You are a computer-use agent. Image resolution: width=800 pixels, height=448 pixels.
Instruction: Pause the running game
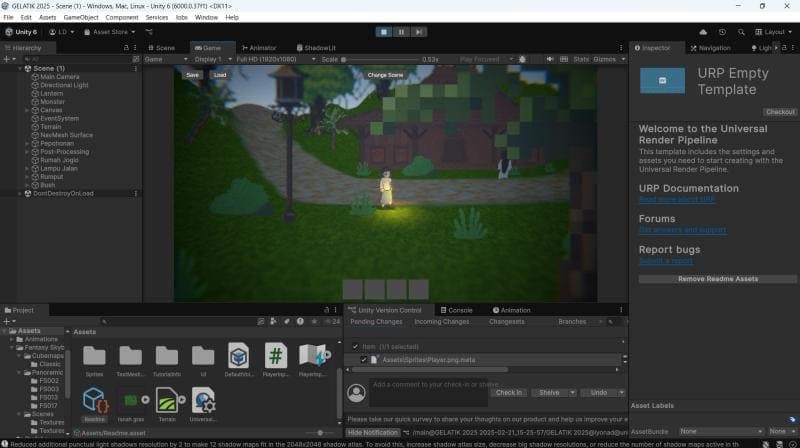tap(401, 32)
